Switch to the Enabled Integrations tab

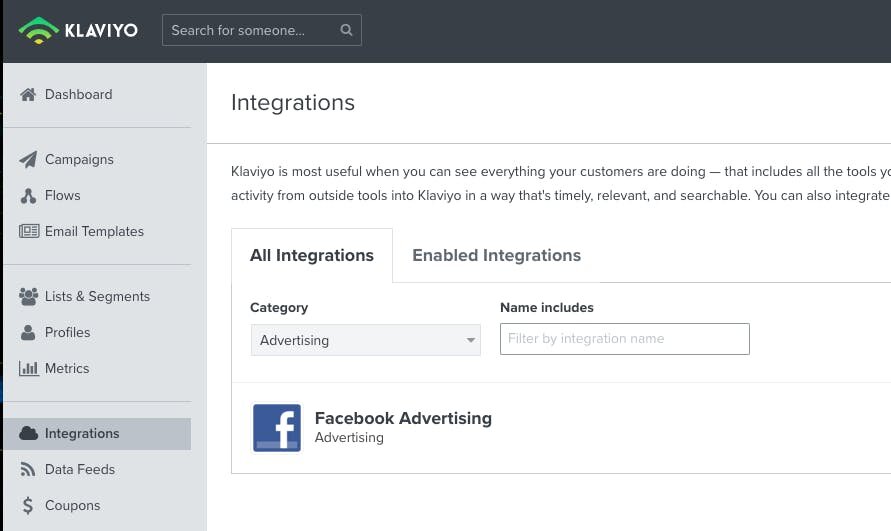click(x=496, y=256)
